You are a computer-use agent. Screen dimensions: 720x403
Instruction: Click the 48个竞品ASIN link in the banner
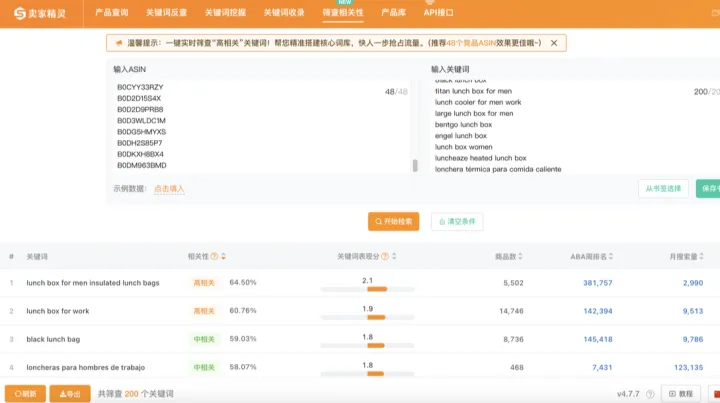pos(471,43)
